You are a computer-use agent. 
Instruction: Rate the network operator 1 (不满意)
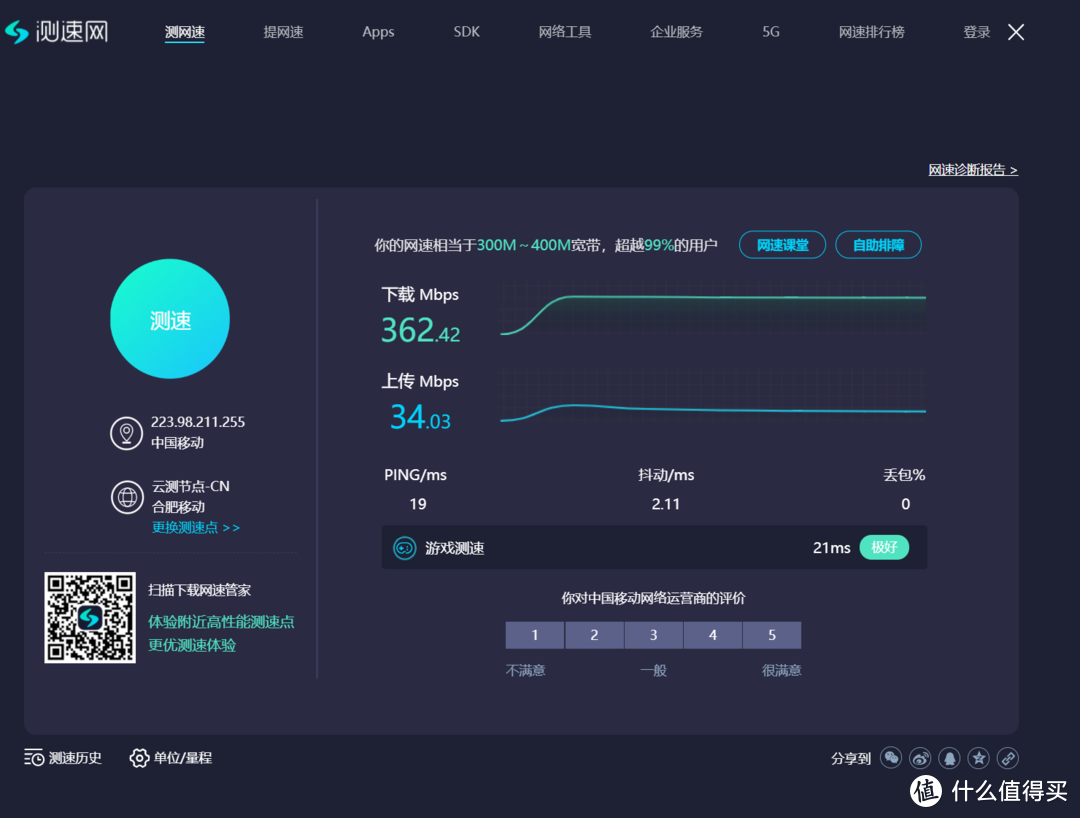[x=535, y=635]
